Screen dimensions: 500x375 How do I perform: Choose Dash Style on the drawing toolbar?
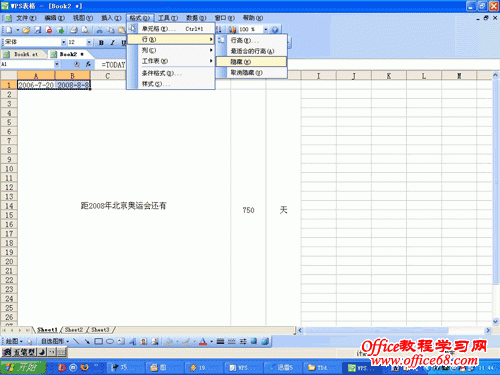(232, 341)
